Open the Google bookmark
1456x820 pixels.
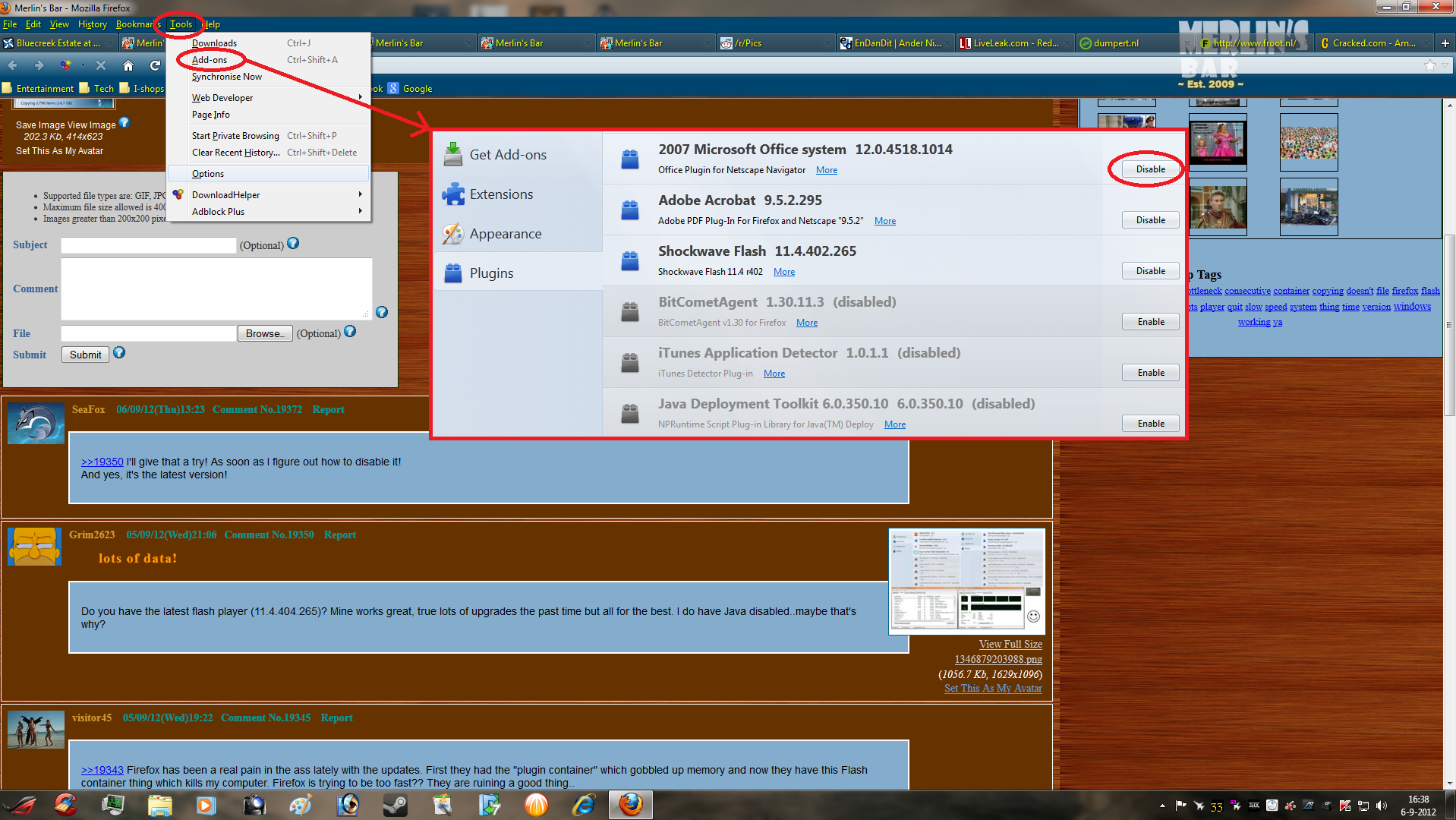point(411,88)
